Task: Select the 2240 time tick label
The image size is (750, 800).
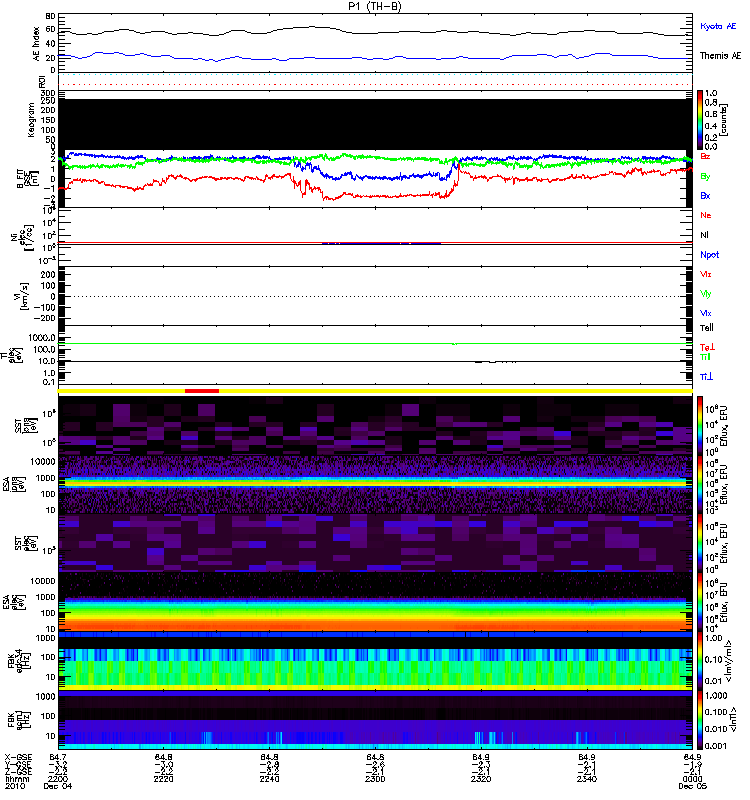Action: [269, 779]
